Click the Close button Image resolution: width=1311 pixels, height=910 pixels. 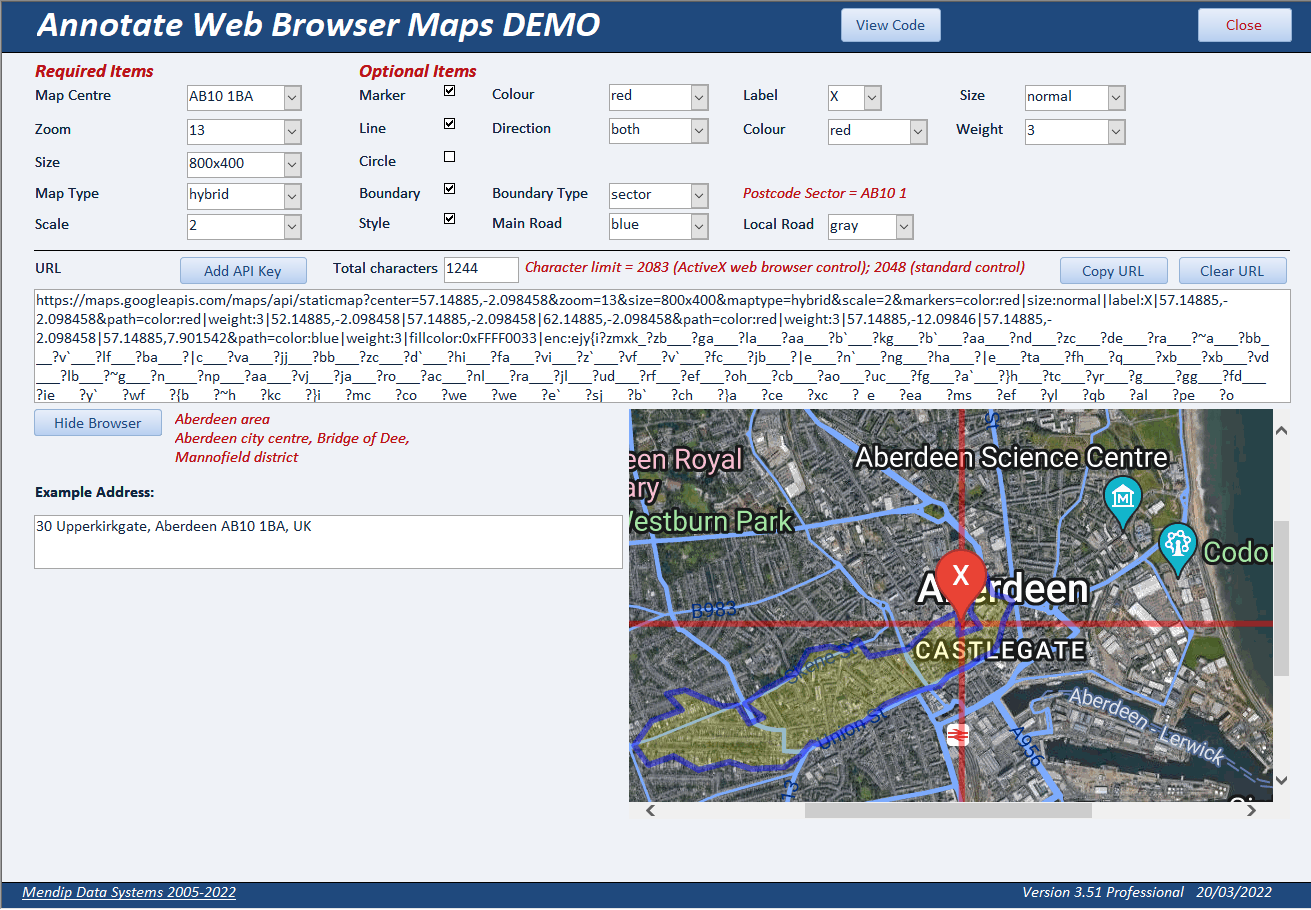[1244, 25]
